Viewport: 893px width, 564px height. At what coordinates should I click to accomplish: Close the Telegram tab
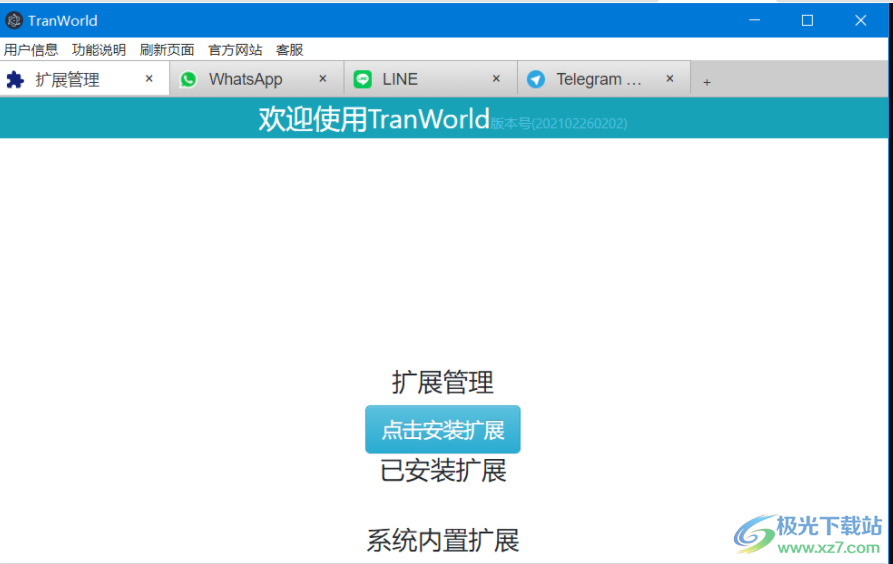[x=670, y=79]
